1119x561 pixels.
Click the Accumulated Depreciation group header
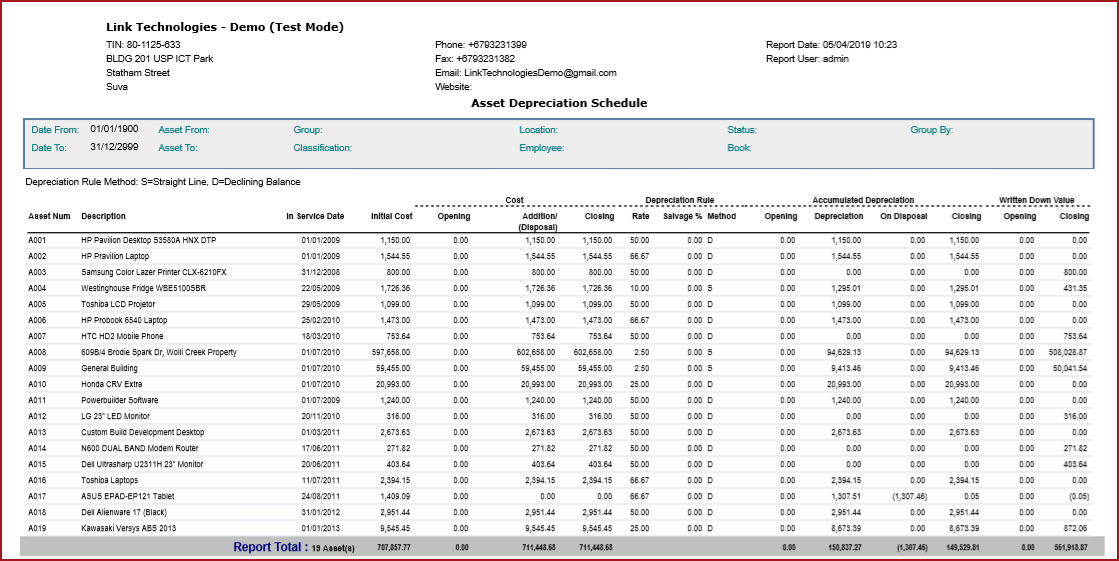coord(864,201)
